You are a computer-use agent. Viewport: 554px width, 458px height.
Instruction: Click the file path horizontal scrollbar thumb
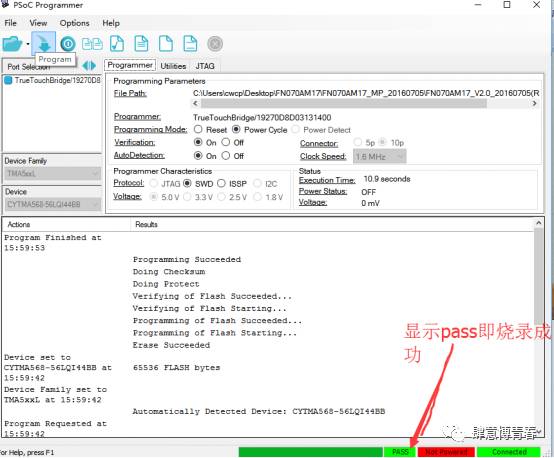(343, 104)
